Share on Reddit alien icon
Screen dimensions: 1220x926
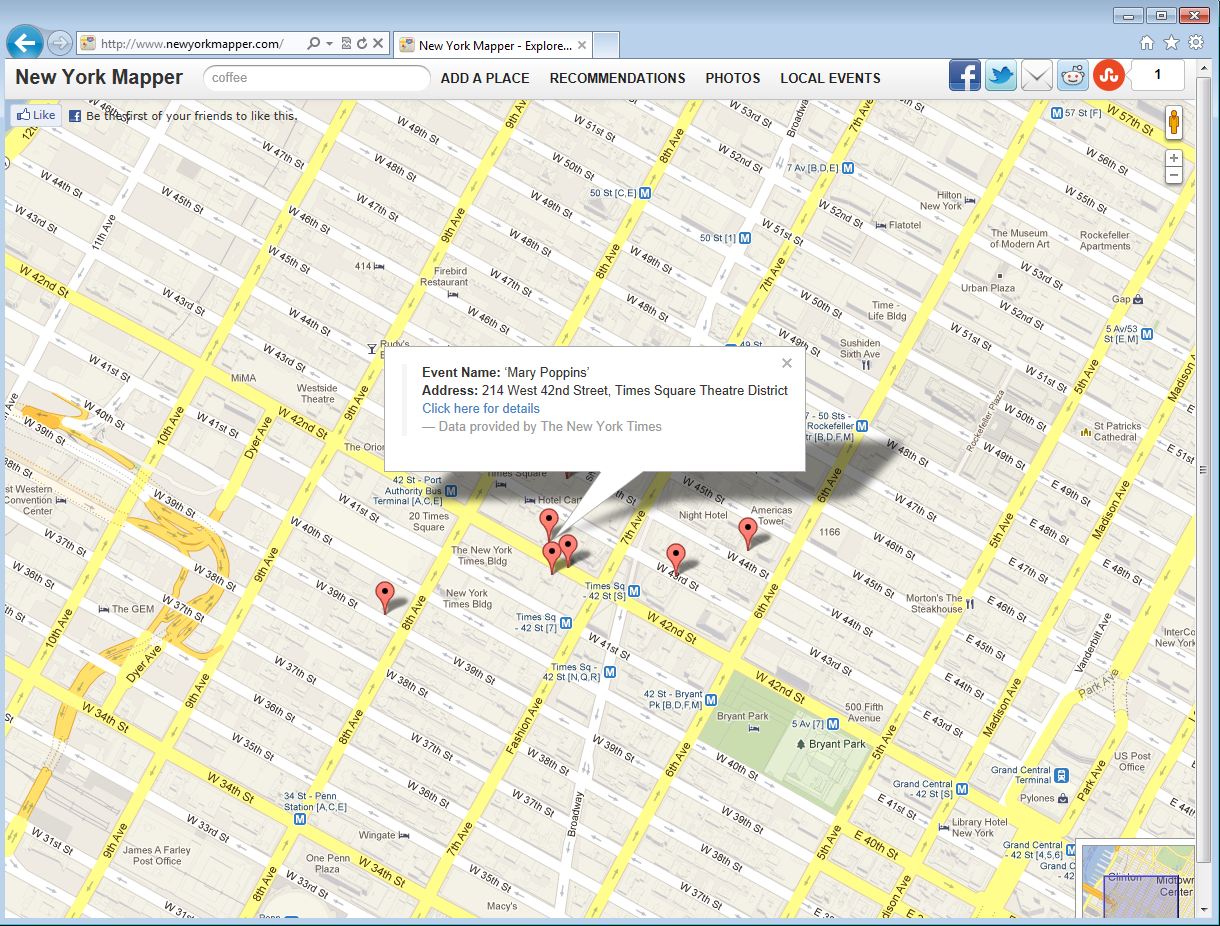tap(1073, 76)
